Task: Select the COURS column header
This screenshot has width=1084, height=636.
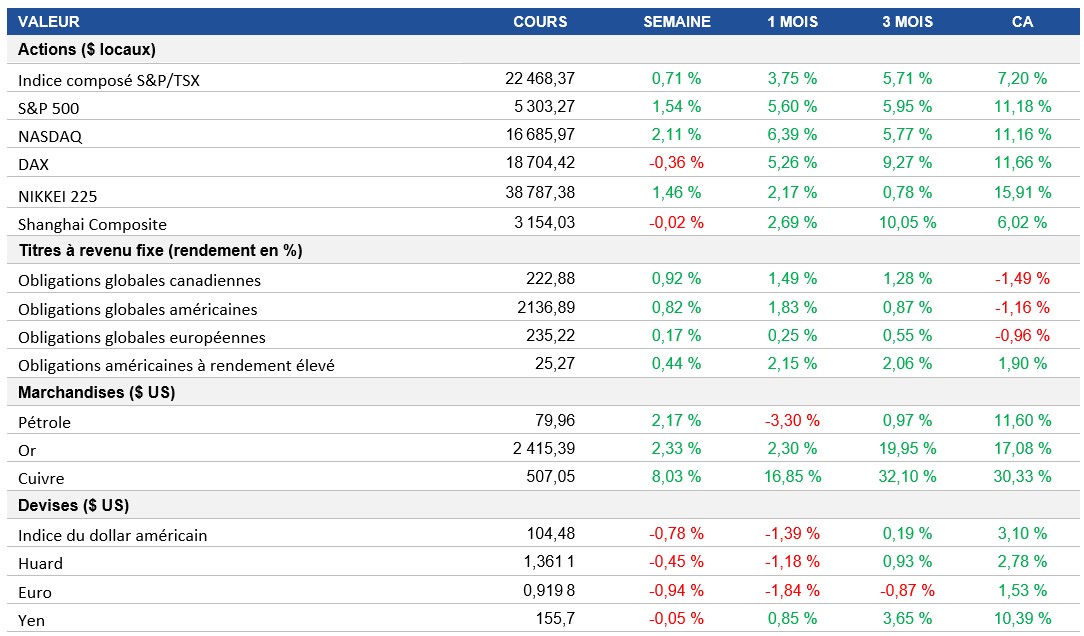Action: pos(540,21)
